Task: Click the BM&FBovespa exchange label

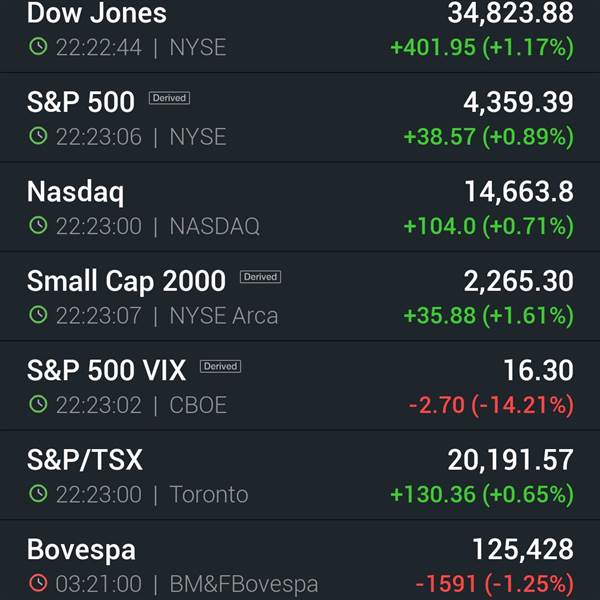Action: pos(244,584)
